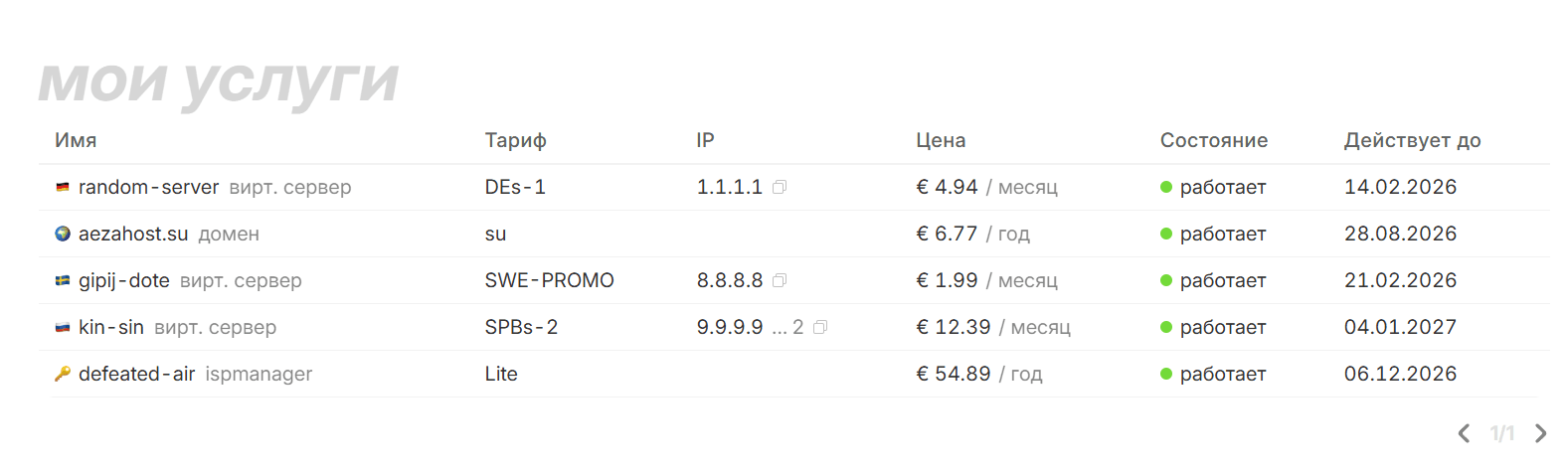Click the globe icon beside aezahost.su
This screenshot has width=1568, height=476.
click(63, 234)
